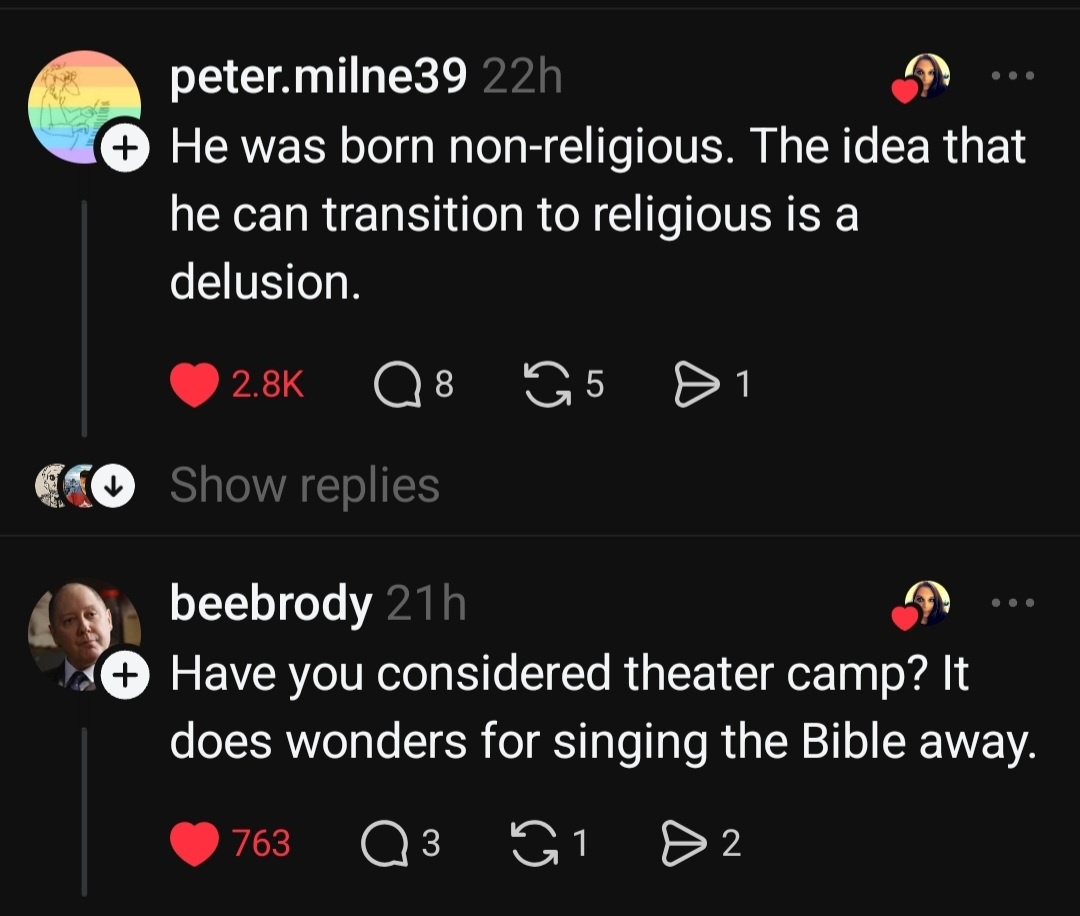Open the beebrody username profile
Screen dimensions: 1080x916
click(270, 603)
